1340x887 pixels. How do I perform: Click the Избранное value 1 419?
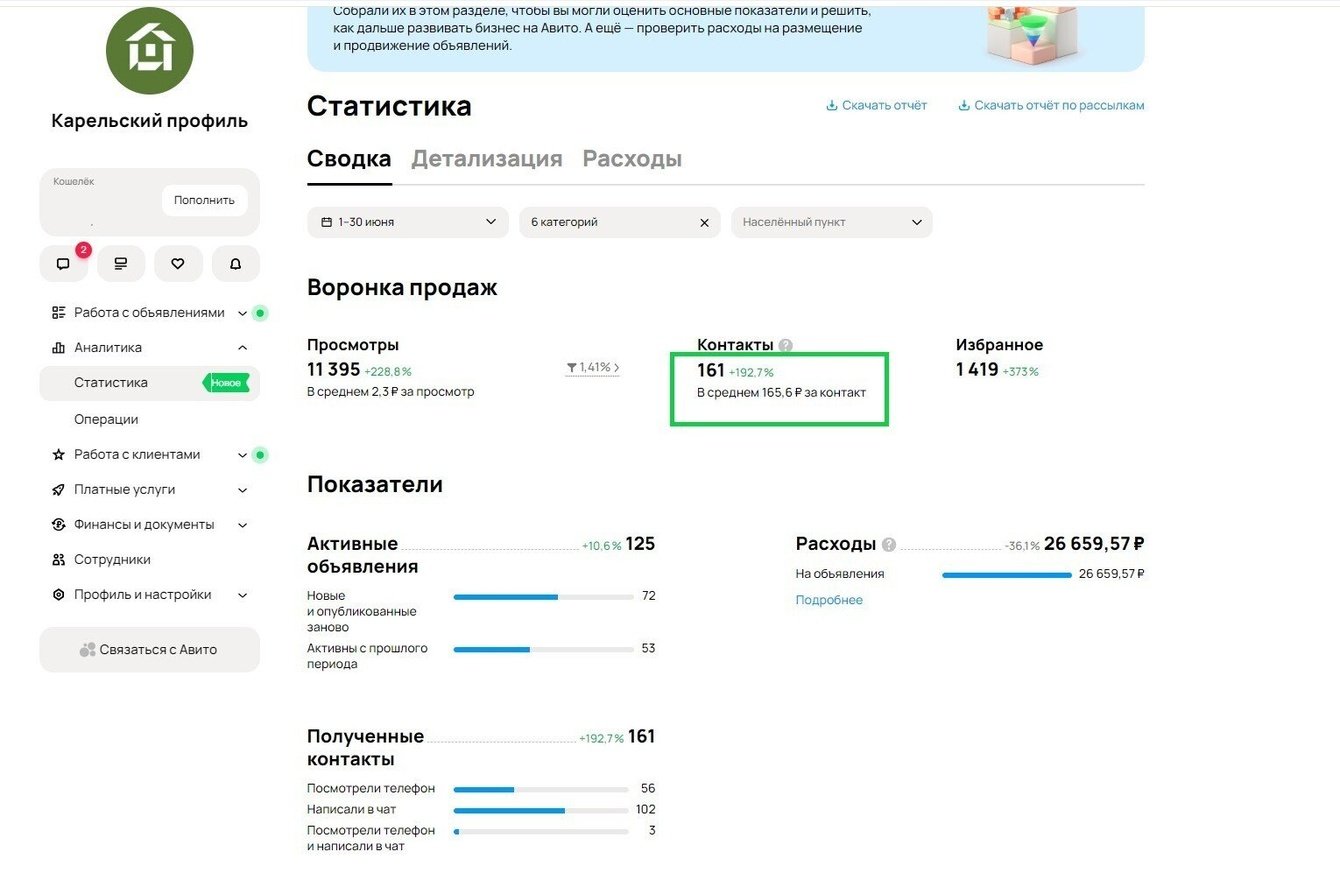tap(977, 369)
